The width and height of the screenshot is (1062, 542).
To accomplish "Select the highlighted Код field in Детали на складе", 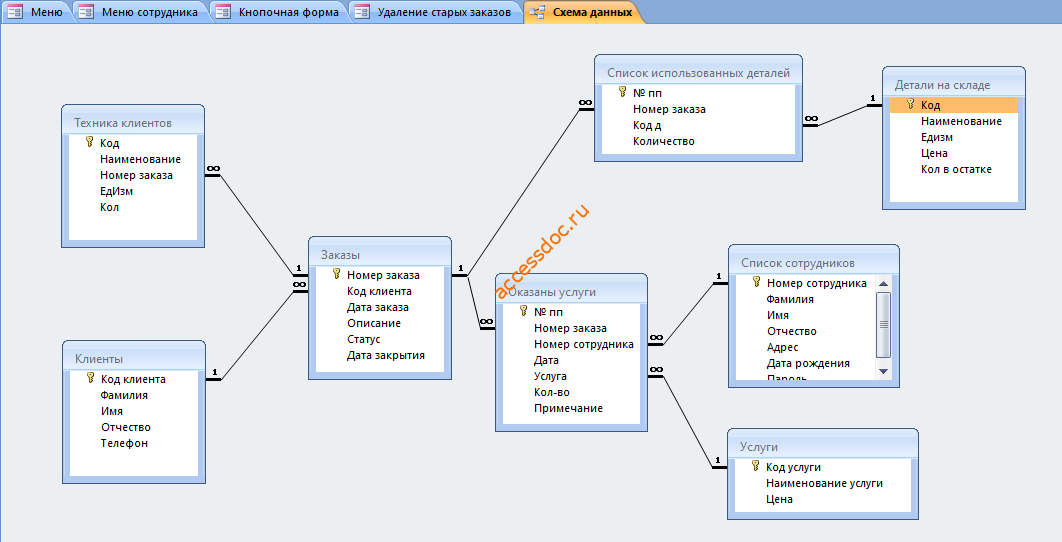I will point(954,105).
